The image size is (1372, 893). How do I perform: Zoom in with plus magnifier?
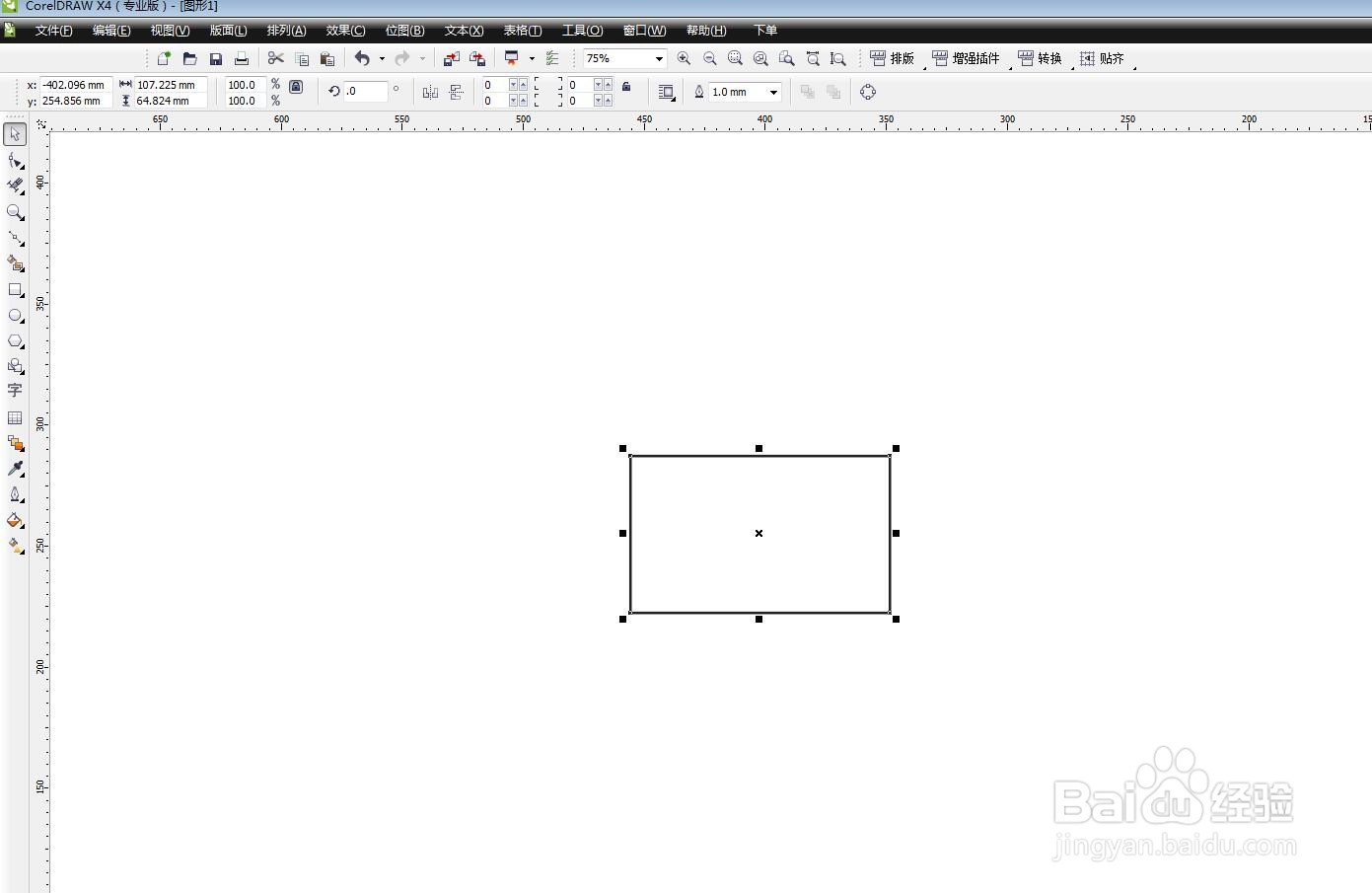pos(684,58)
